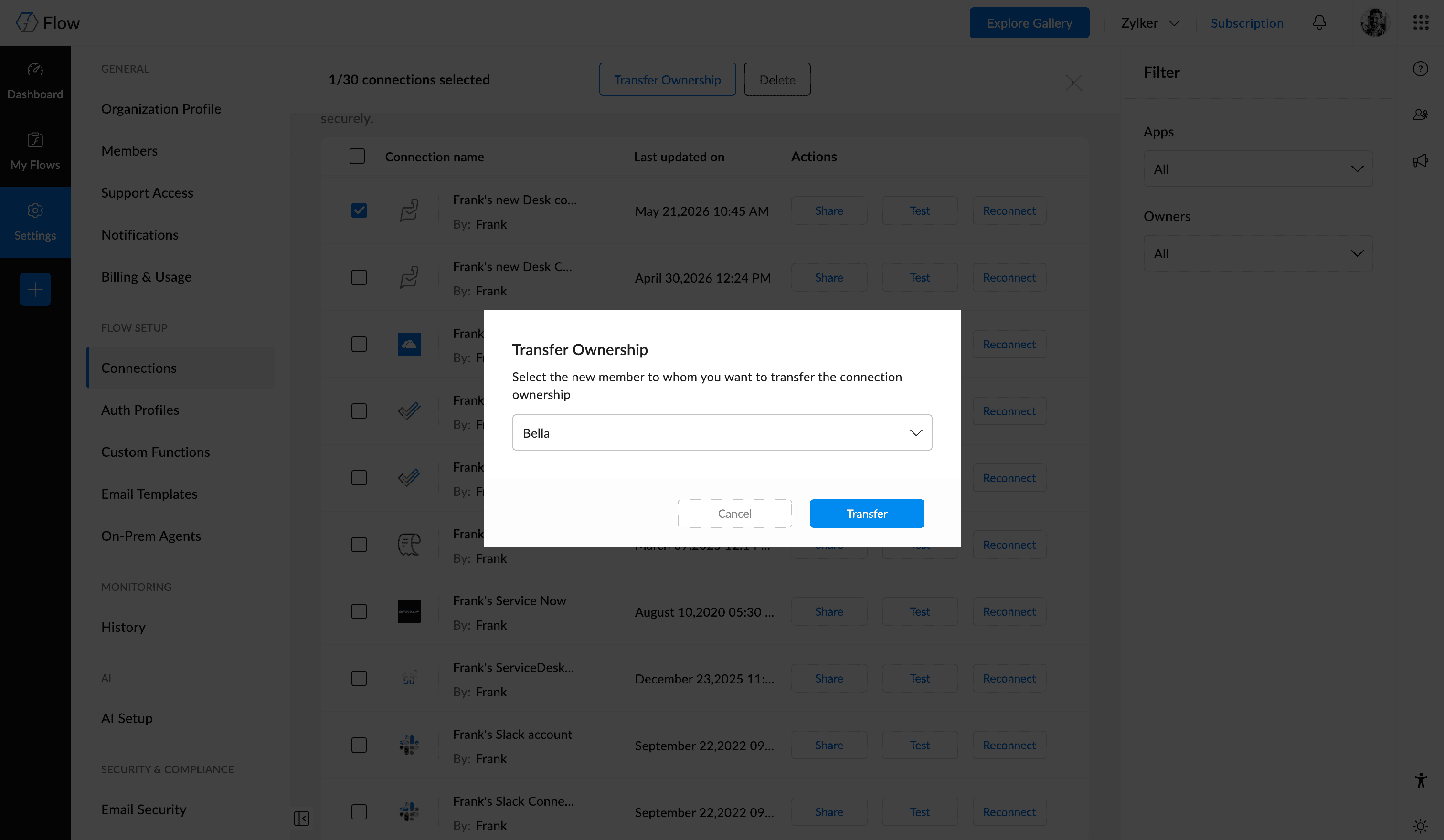Open the Subscription link

(1247, 23)
